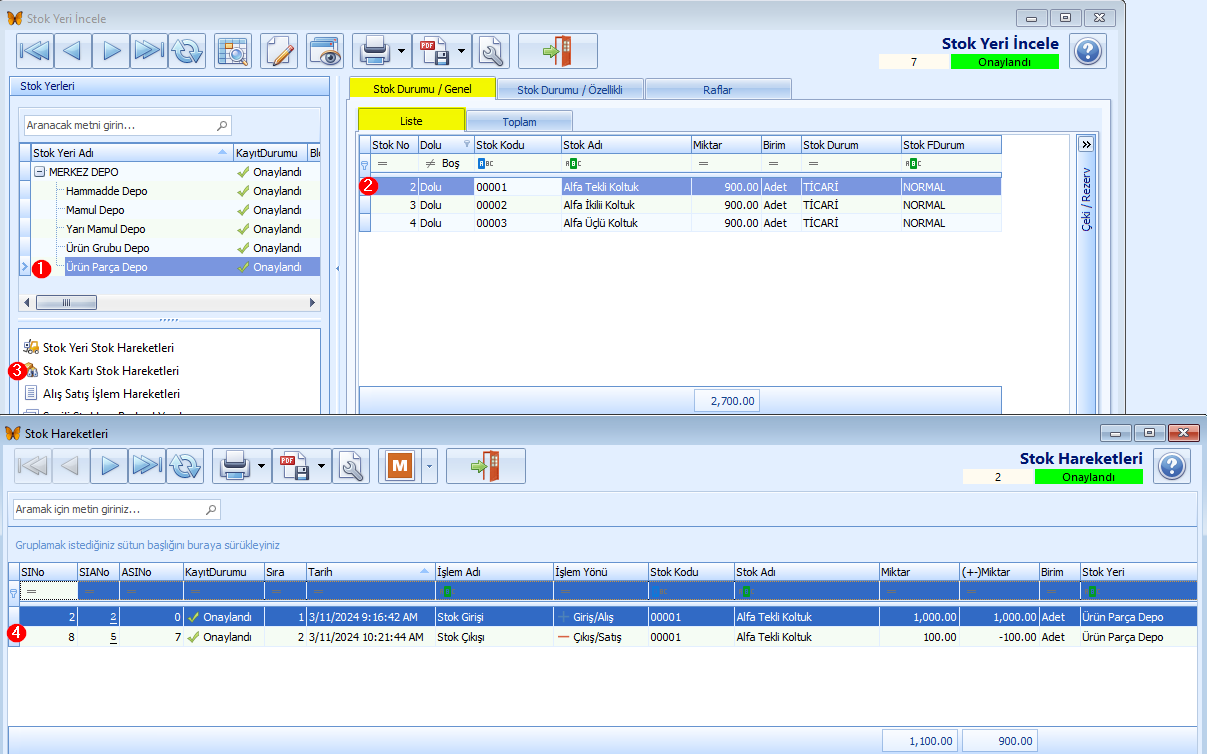Screen dimensions: 1207x754
Task: Go to first record in Stok Yeri İncele
Action: (35, 50)
